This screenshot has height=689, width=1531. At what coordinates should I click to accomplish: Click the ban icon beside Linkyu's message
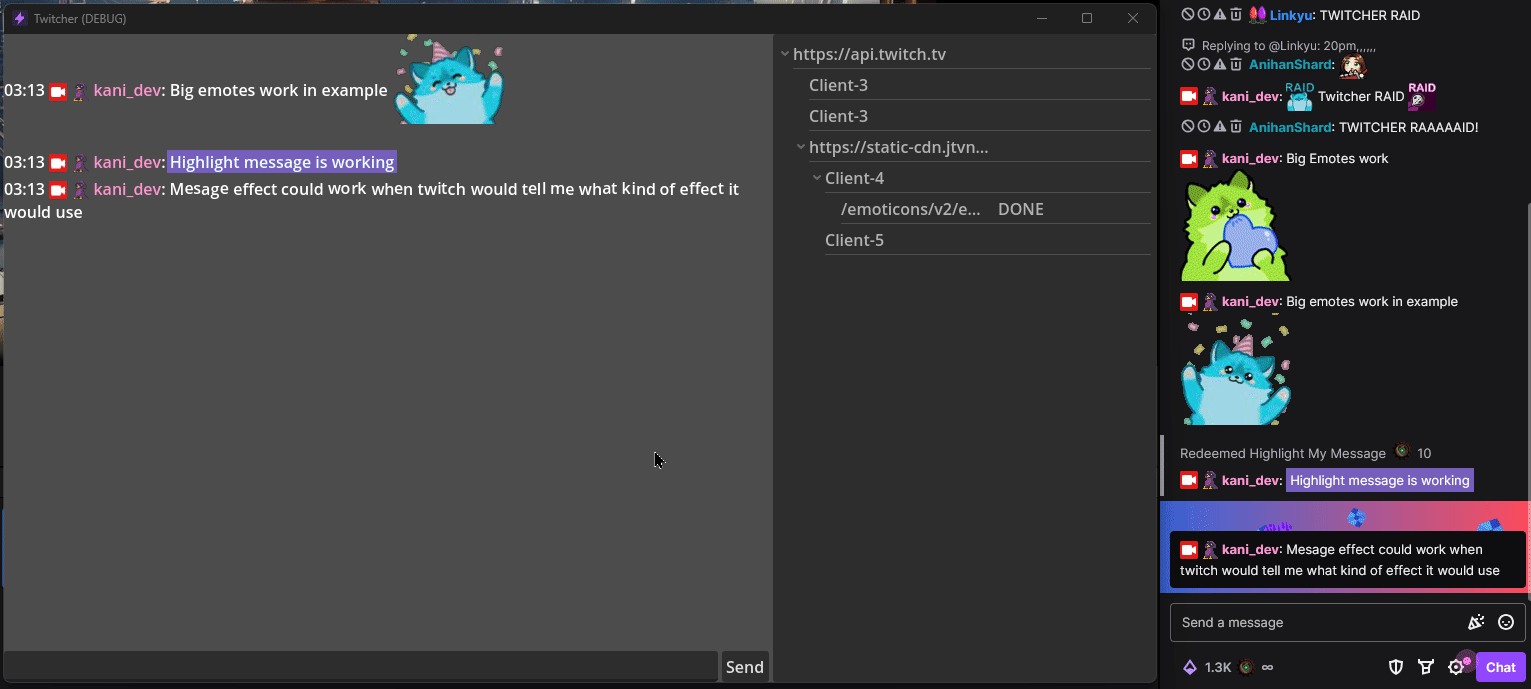tap(1187, 15)
